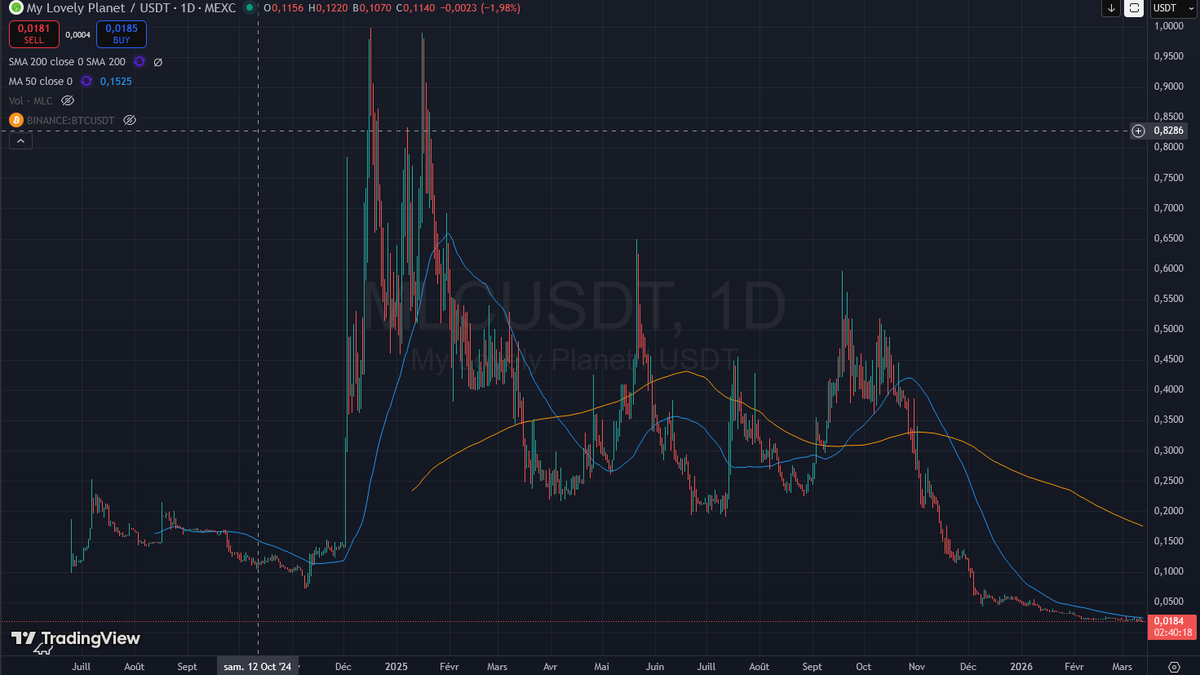Open chart settings gear at bottom right
The height and width of the screenshot is (675, 1200).
tap(1174, 665)
